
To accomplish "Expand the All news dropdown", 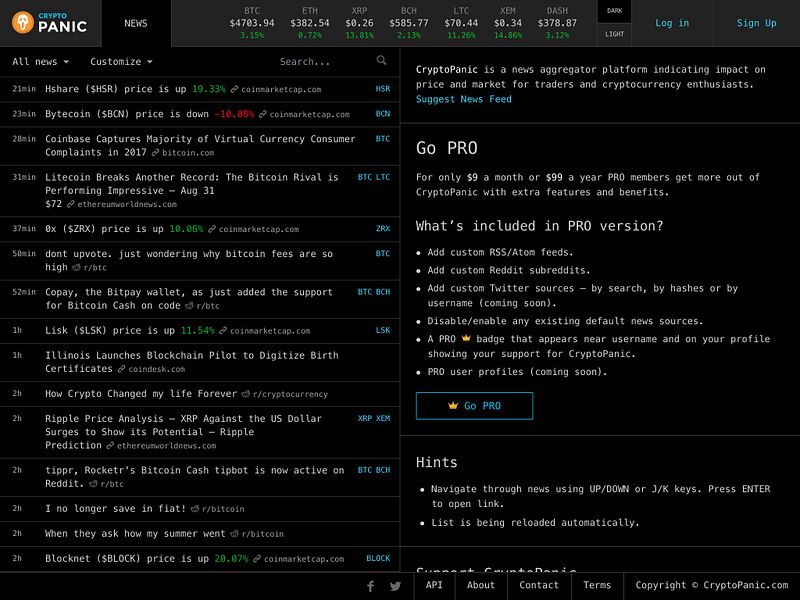I will pos(40,62).
